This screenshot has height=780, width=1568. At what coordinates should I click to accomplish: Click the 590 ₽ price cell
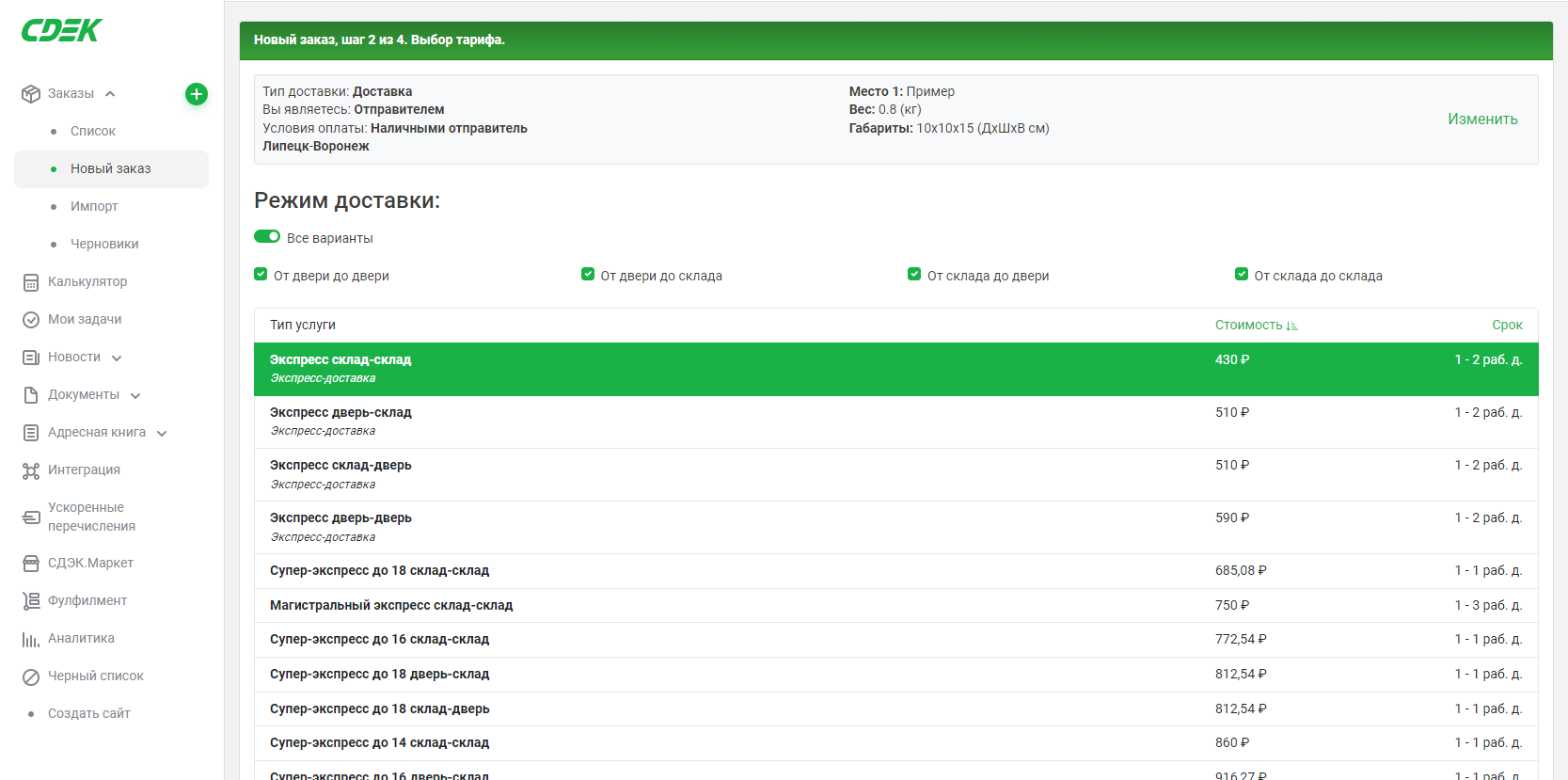(x=1232, y=518)
